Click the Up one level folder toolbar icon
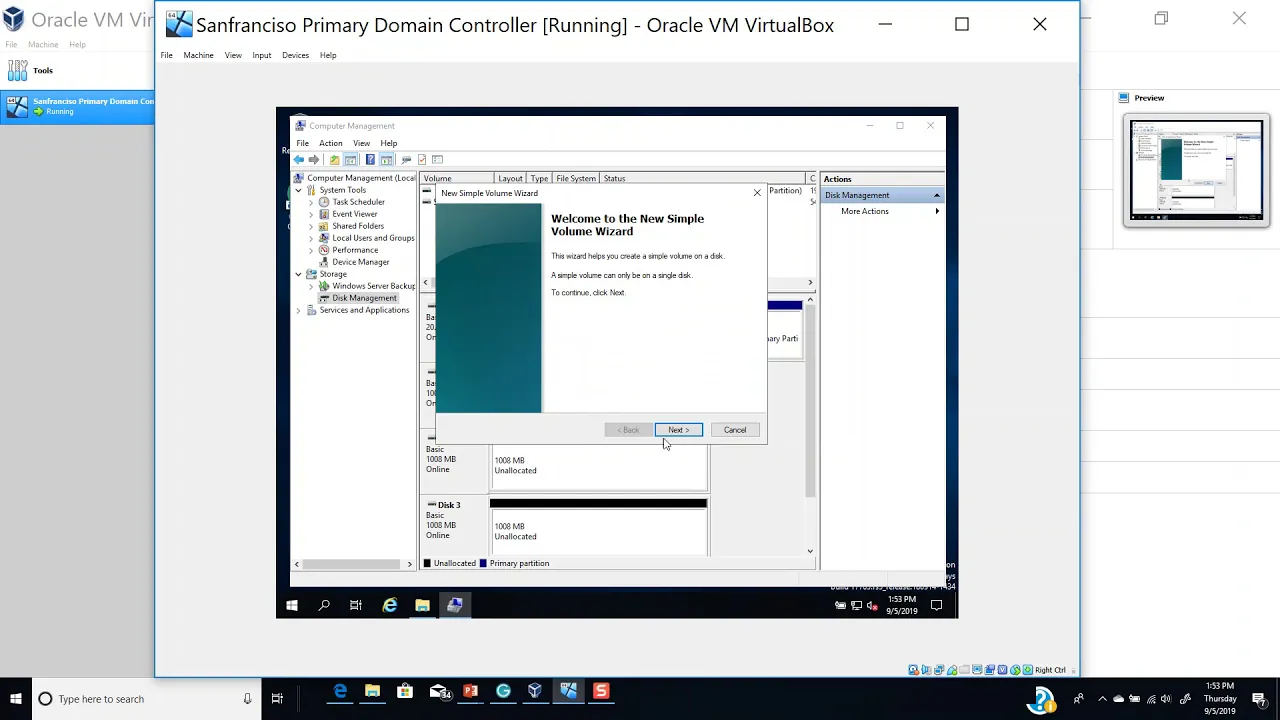The image size is (1280, 720). [334, 160]
